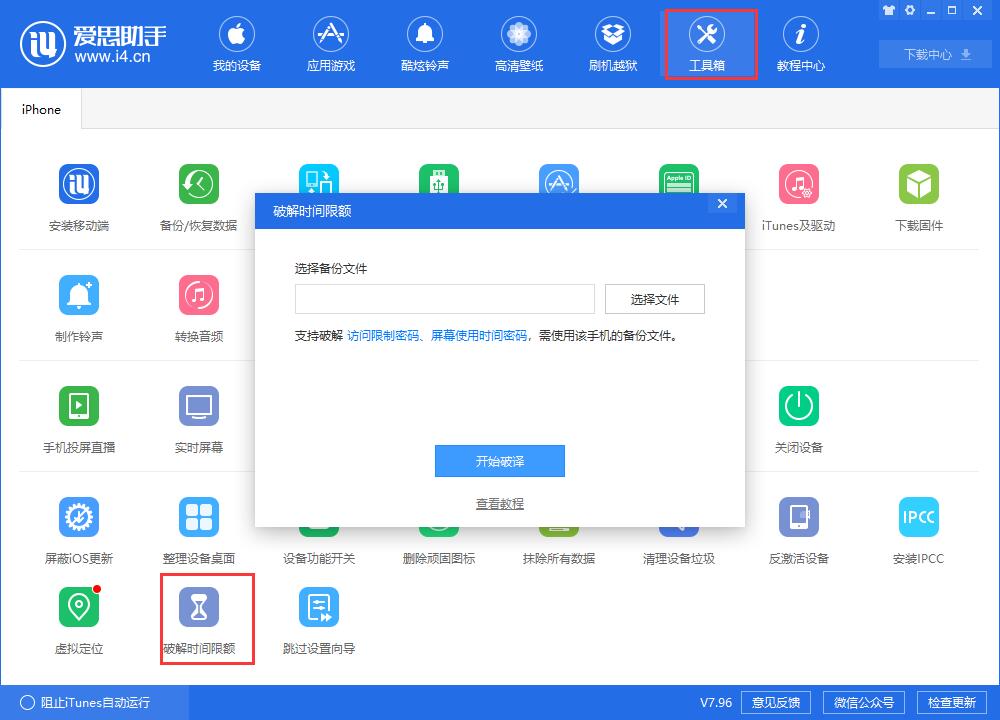Open the 刷机越狱 flashing tool
The height and width of the screenshot is (720, 1000).
612,43
